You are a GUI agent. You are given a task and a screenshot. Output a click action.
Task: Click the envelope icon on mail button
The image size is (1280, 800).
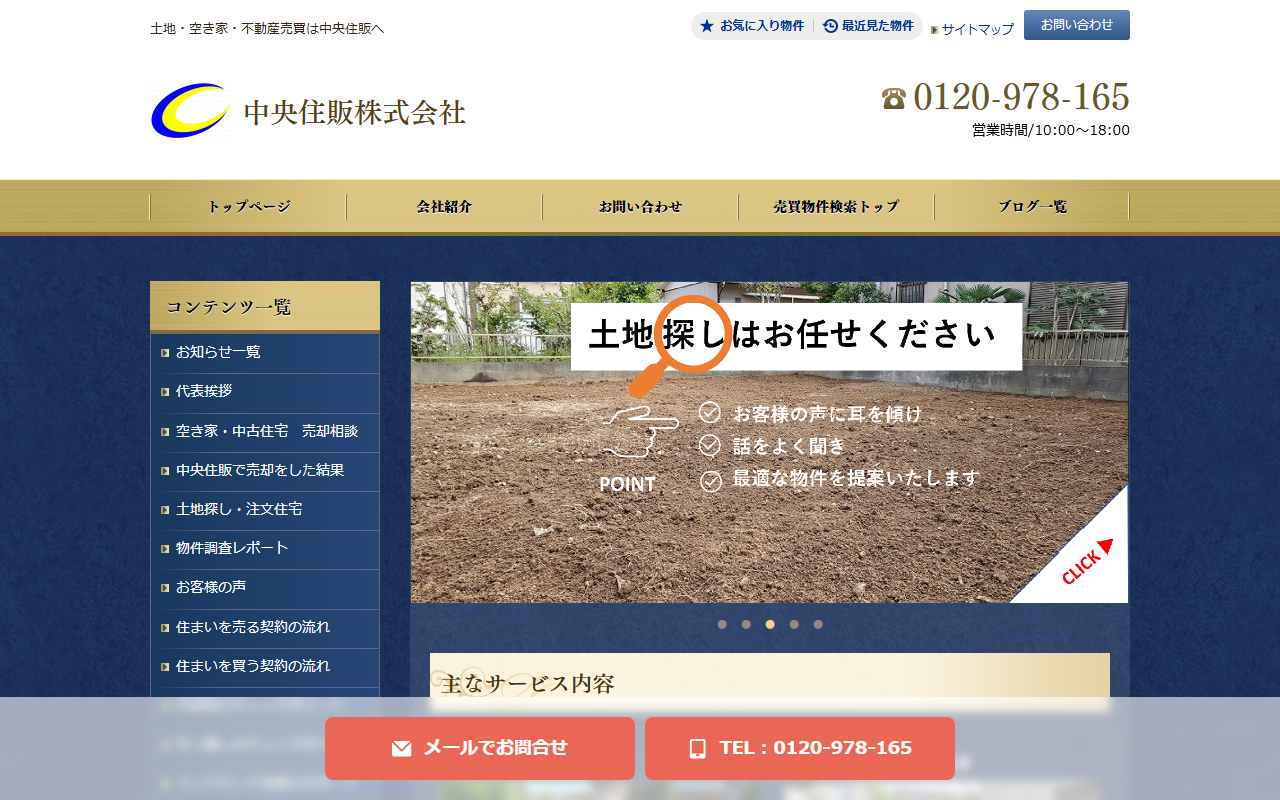pyautogui.click(x=402, y=748)
